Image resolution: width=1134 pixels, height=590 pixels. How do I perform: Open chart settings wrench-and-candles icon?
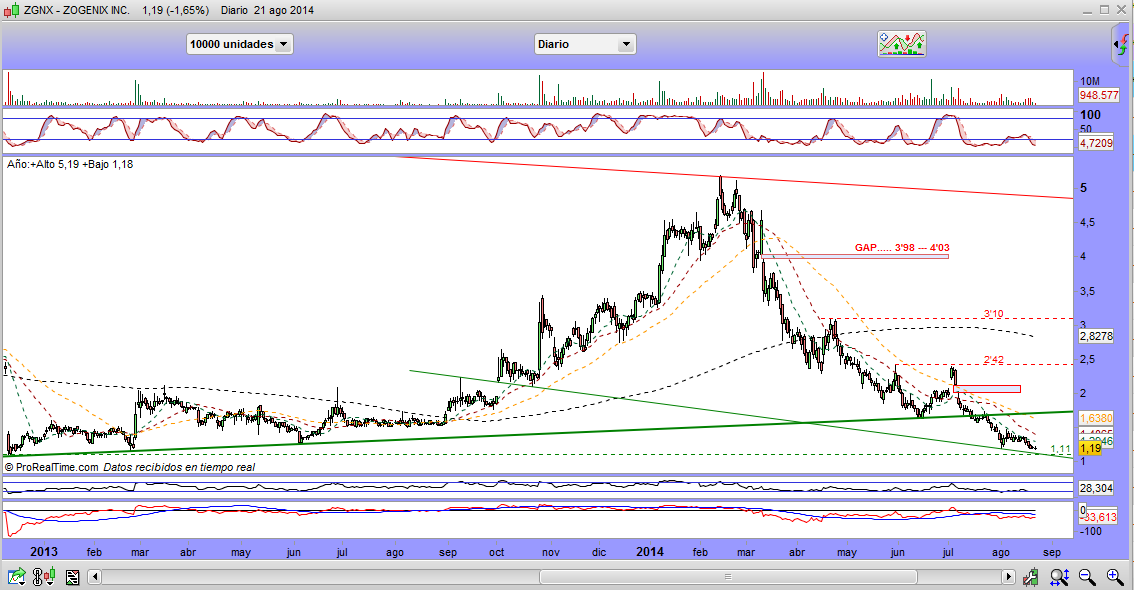coord(1032,577)
